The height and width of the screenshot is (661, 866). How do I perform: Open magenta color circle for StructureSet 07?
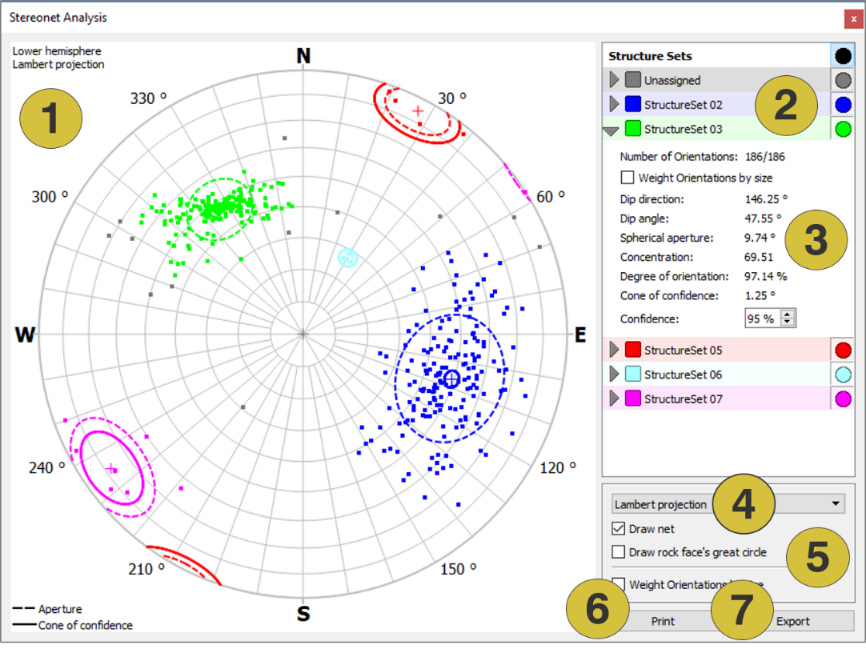(843, 399)
